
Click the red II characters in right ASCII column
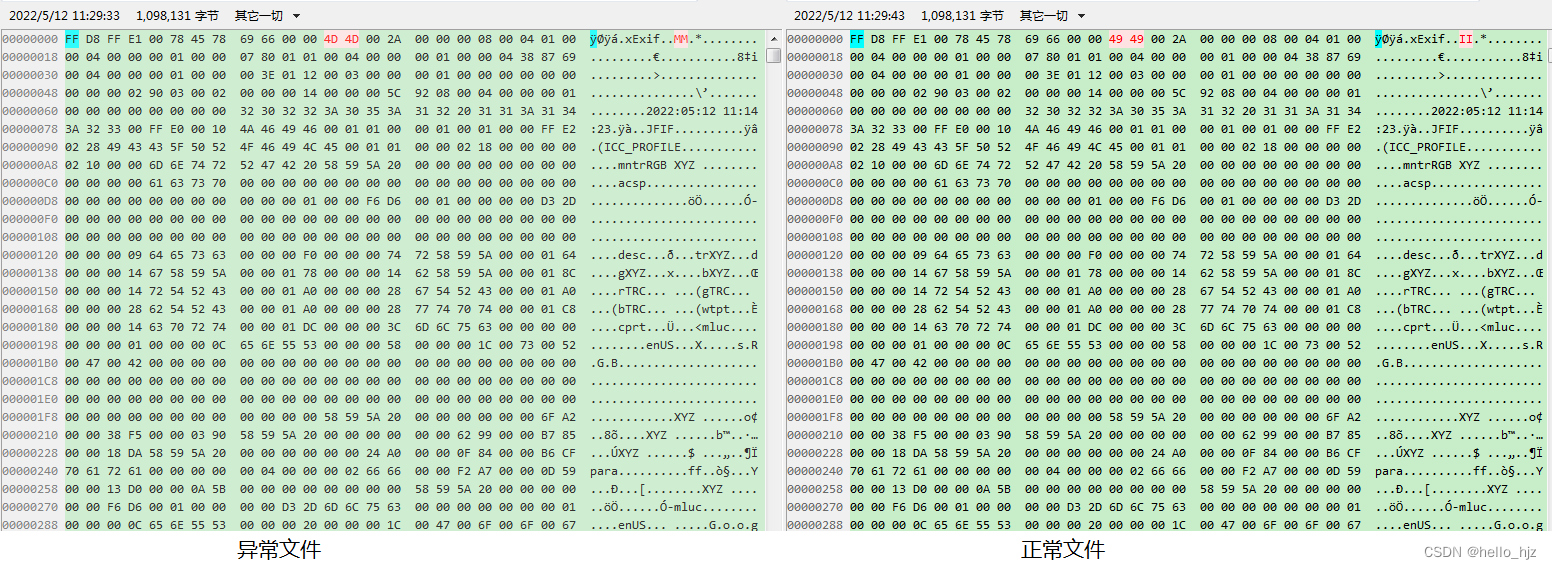(1466, 39)
